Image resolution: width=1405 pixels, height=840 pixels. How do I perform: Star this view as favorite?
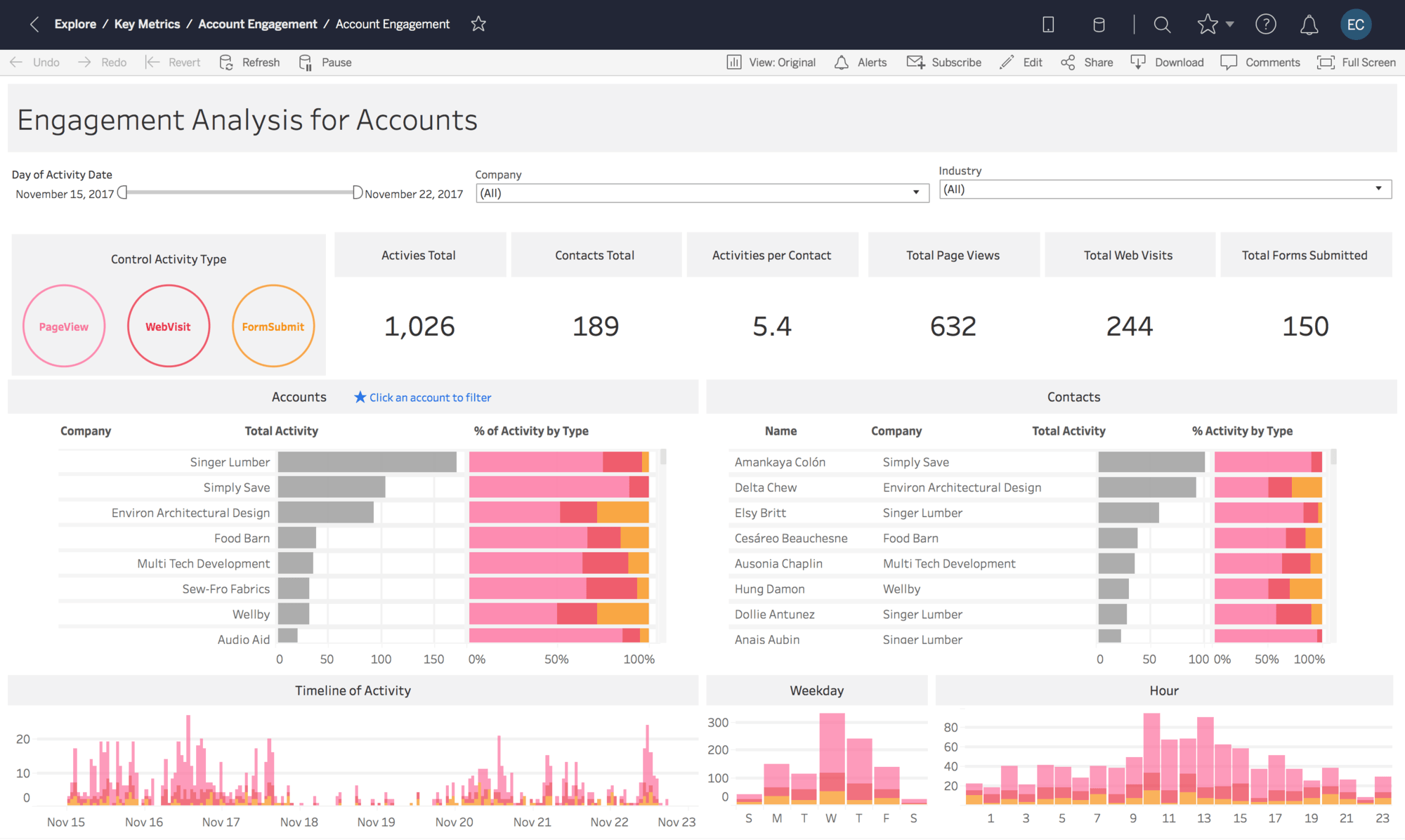478,25
